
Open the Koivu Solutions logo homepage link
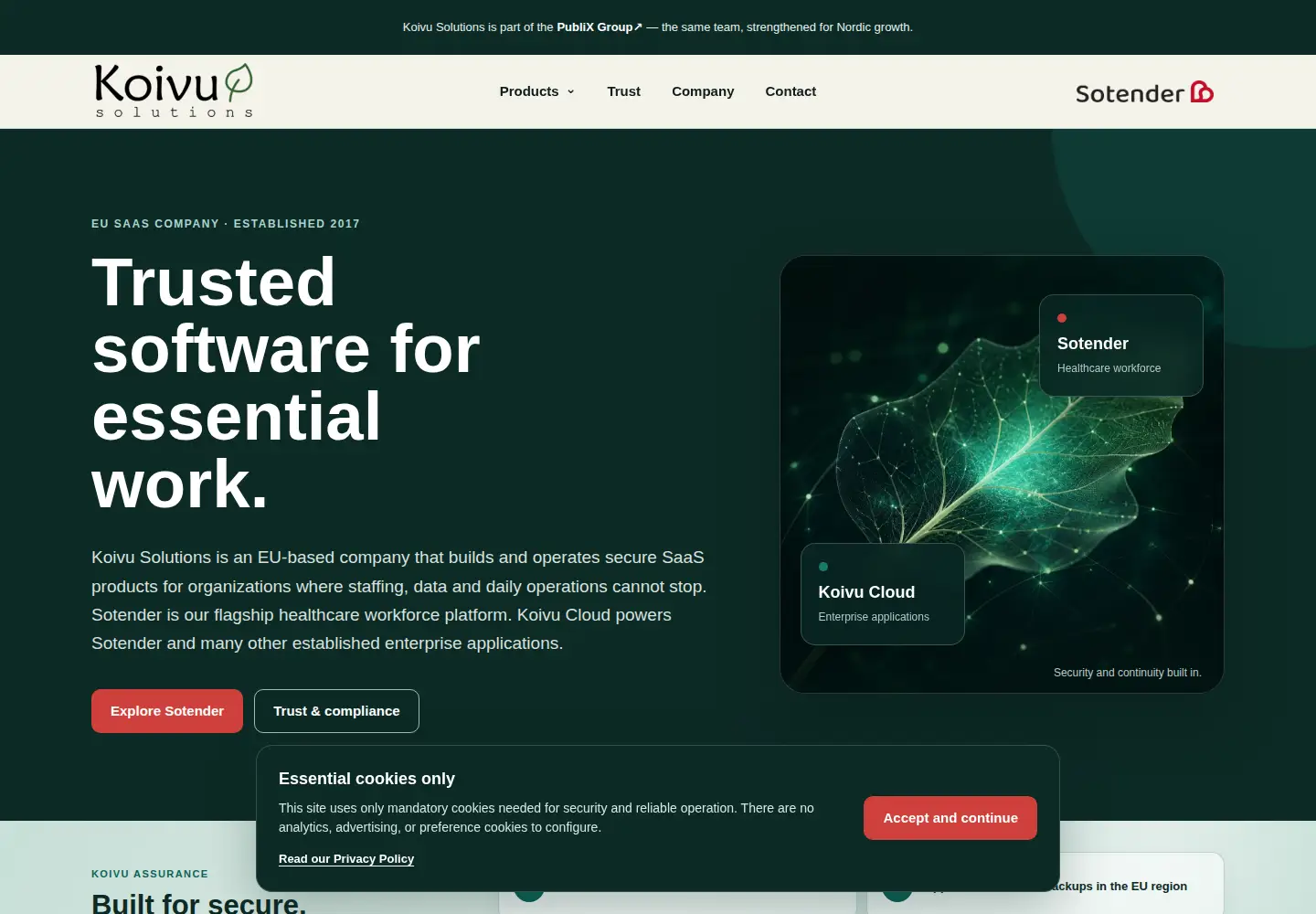(x=174, y=90)
